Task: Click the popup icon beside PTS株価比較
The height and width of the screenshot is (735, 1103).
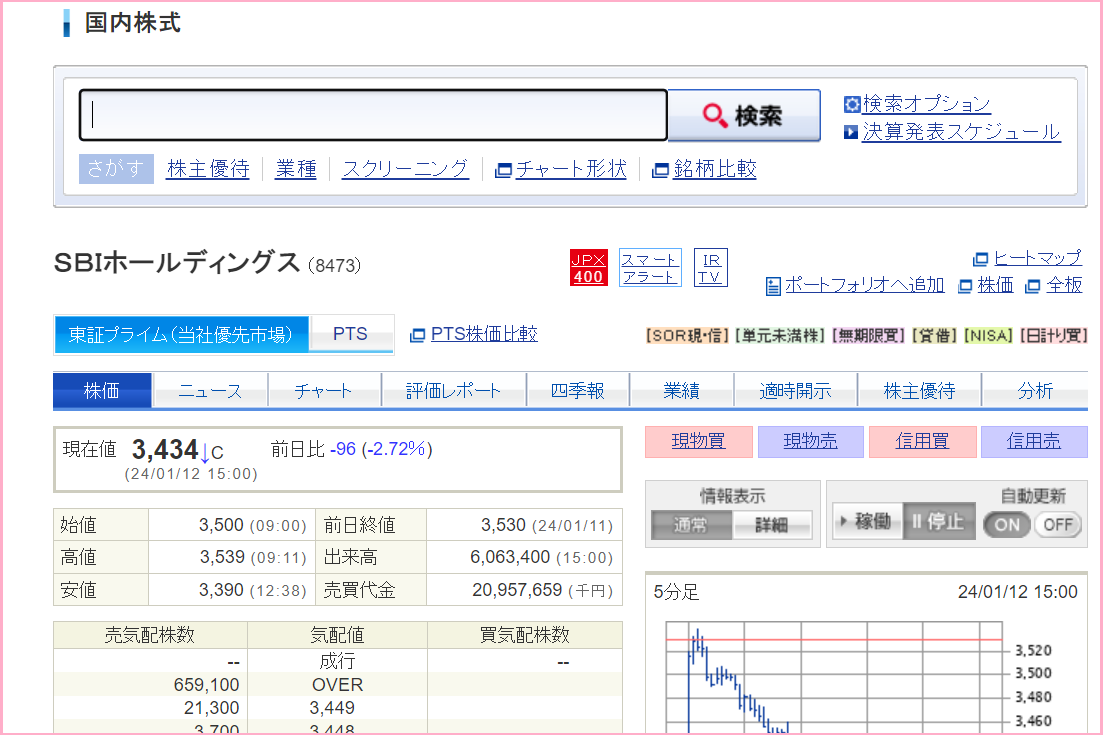Action: (x=418, y=335)
